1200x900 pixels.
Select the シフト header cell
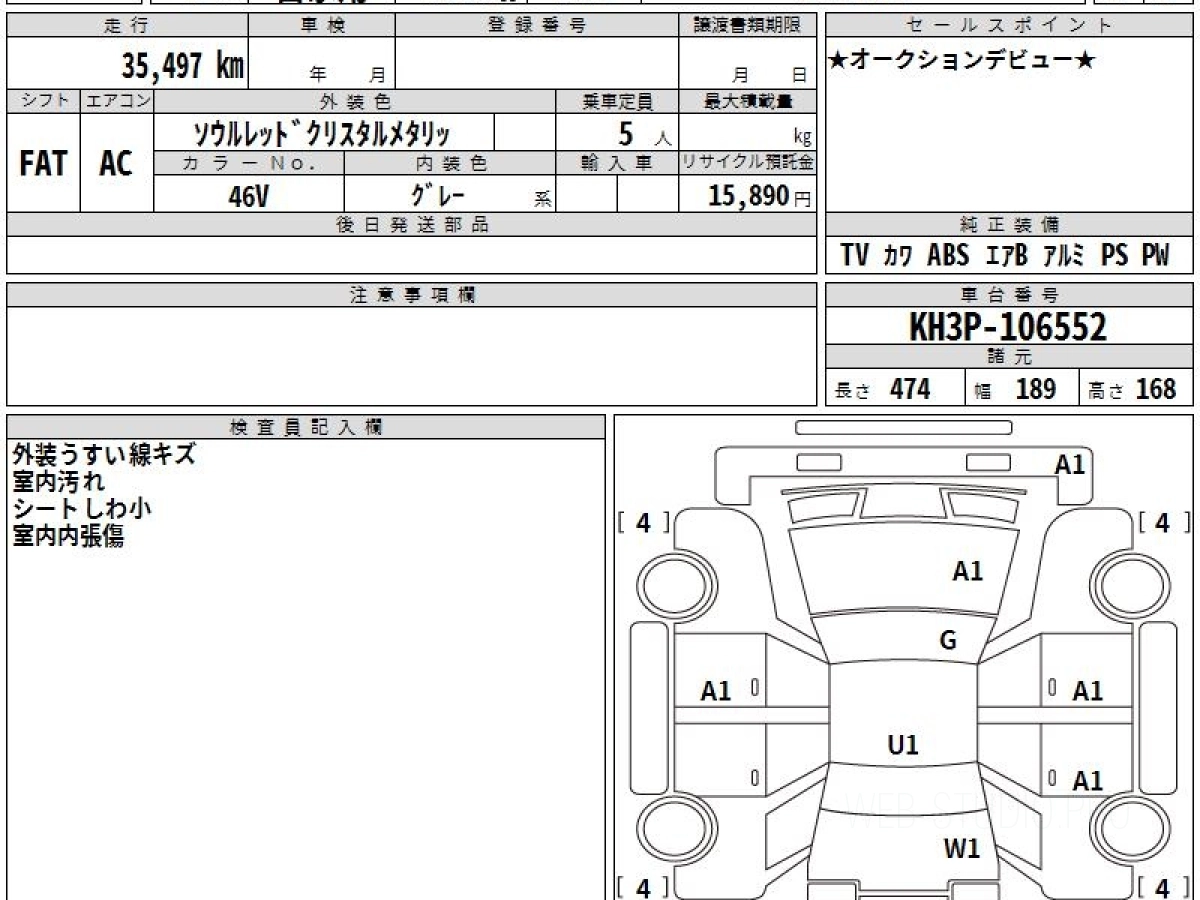(43, 101)
